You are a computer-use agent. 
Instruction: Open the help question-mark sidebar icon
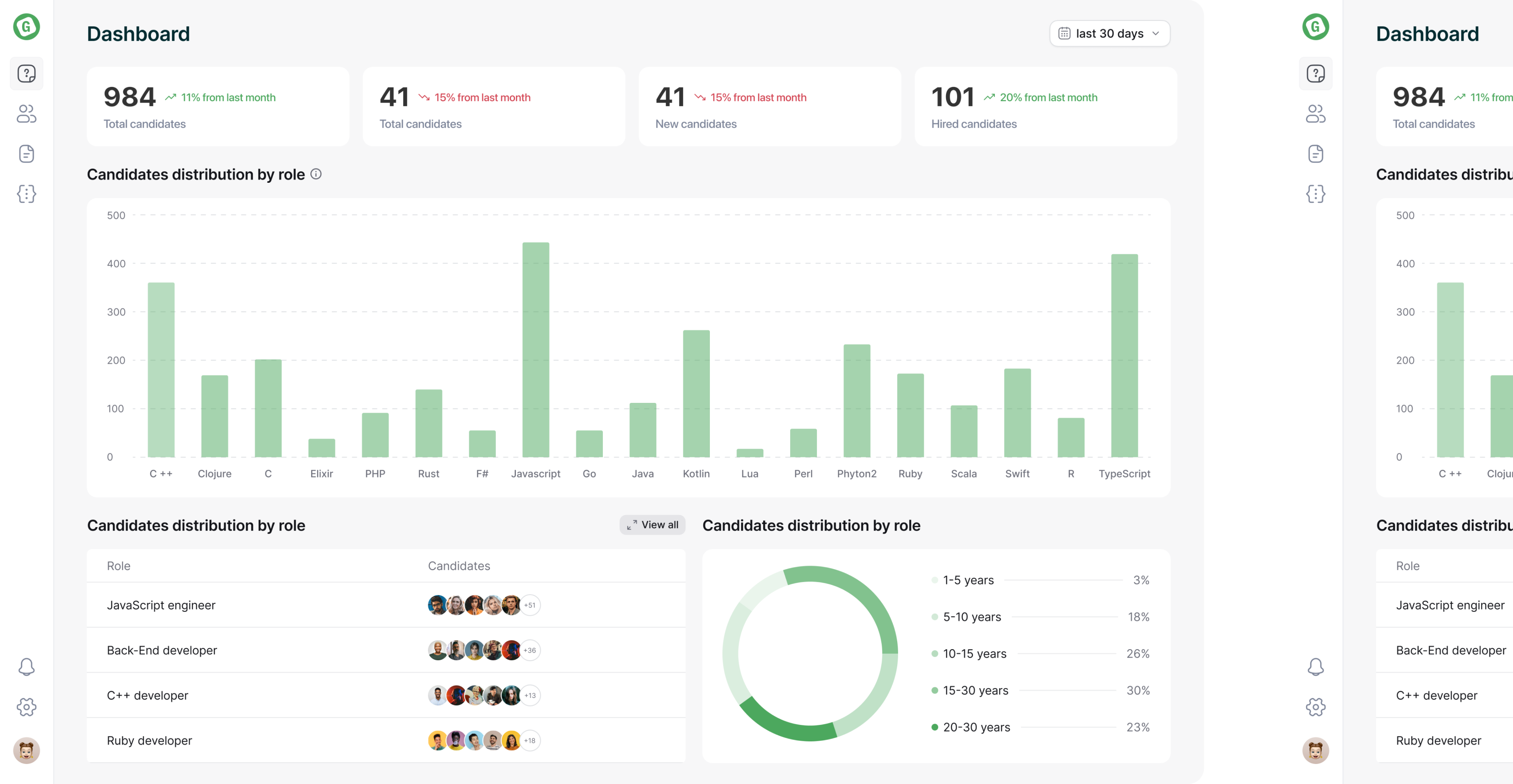(x=27, y=74)
